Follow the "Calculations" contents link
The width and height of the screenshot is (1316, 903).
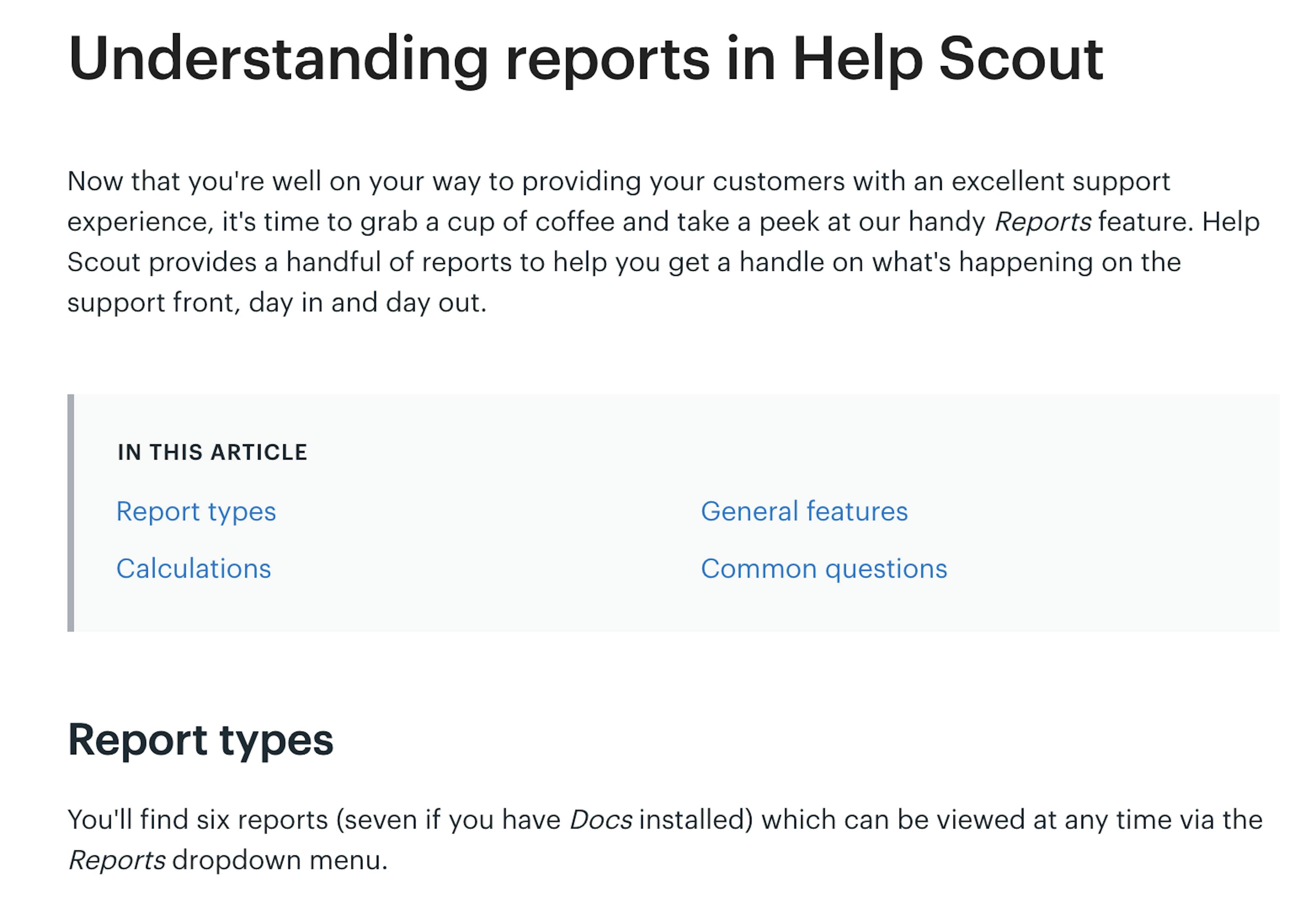194,568
